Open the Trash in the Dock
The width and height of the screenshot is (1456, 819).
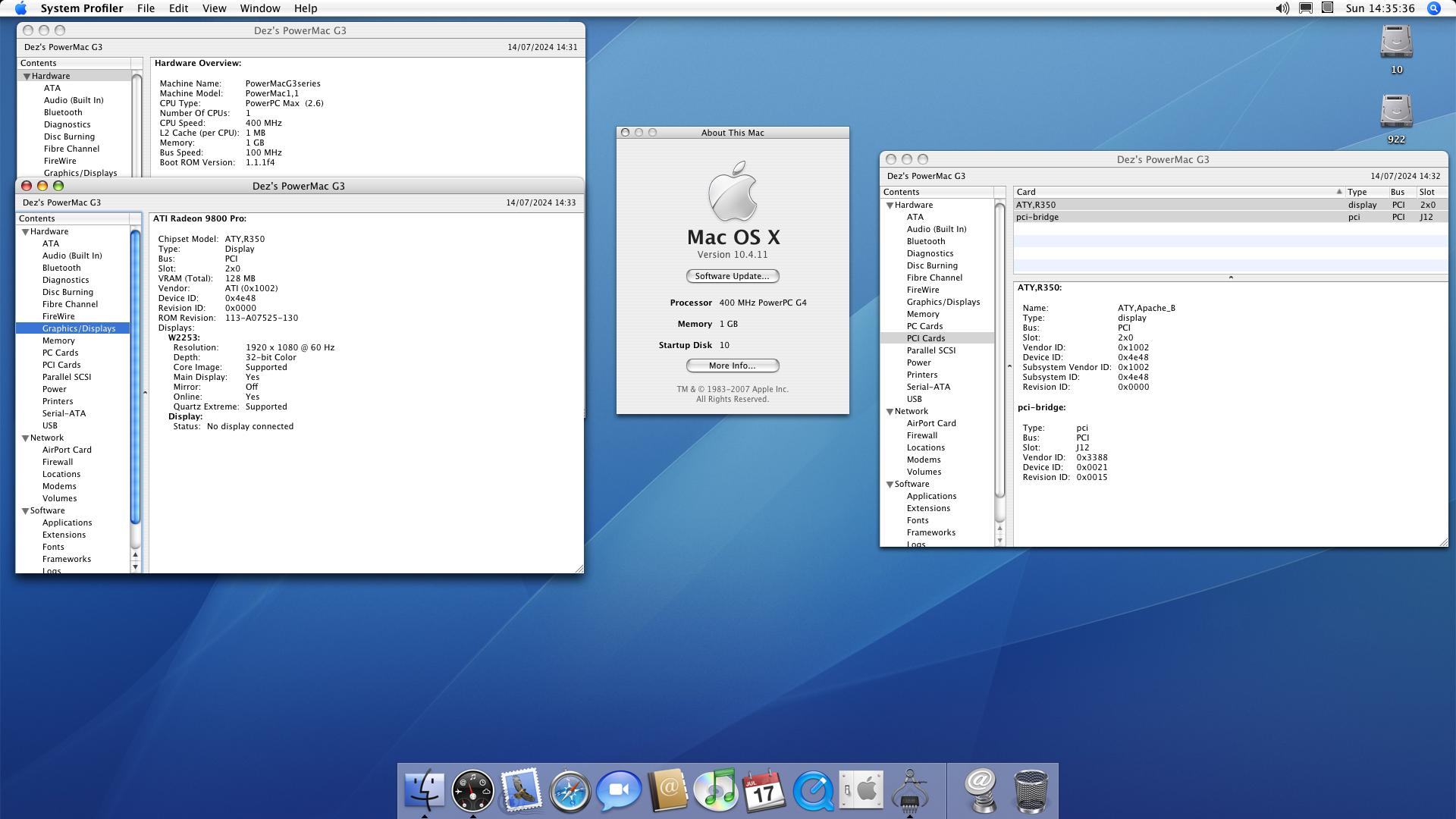pos(1031,790)
